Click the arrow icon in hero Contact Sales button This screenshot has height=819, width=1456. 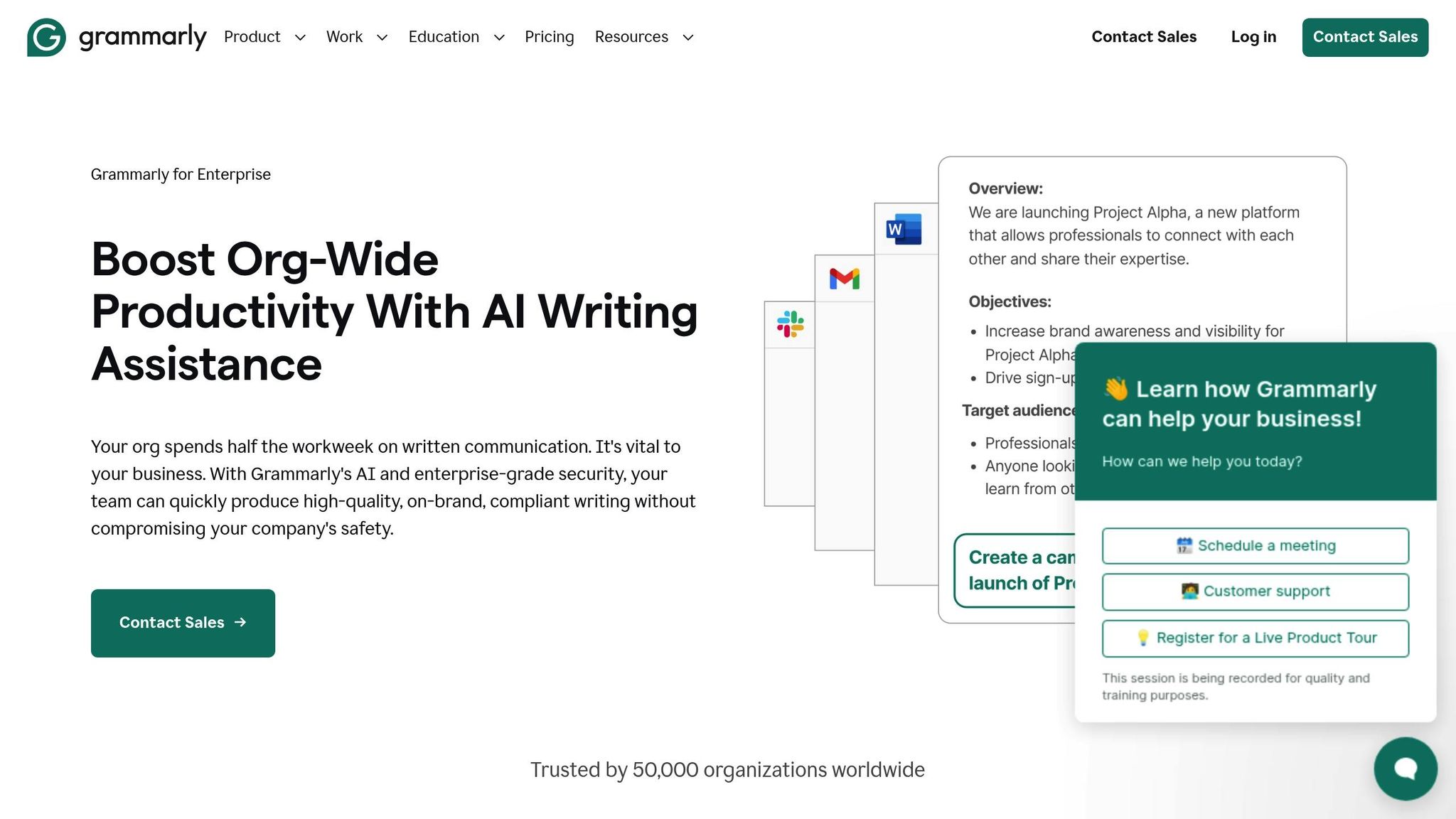point(240,622)
